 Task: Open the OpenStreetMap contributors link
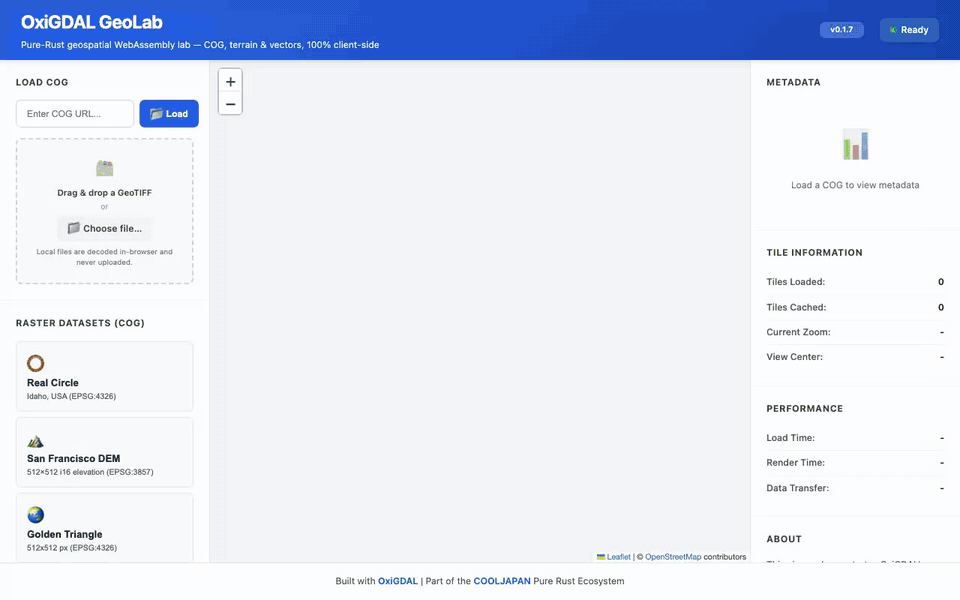click(673, 557)
